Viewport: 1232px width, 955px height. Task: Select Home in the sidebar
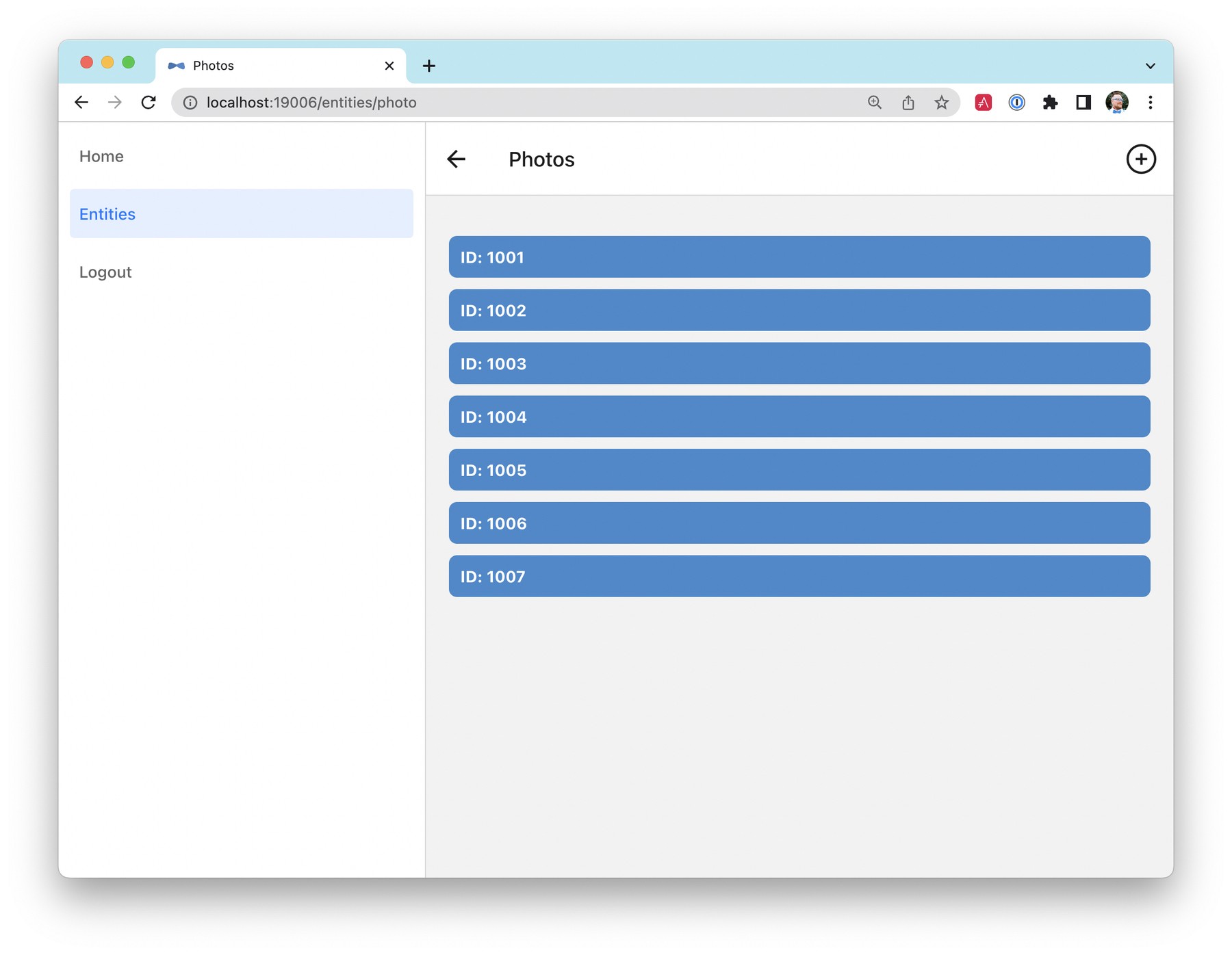(x=101, y=157)
